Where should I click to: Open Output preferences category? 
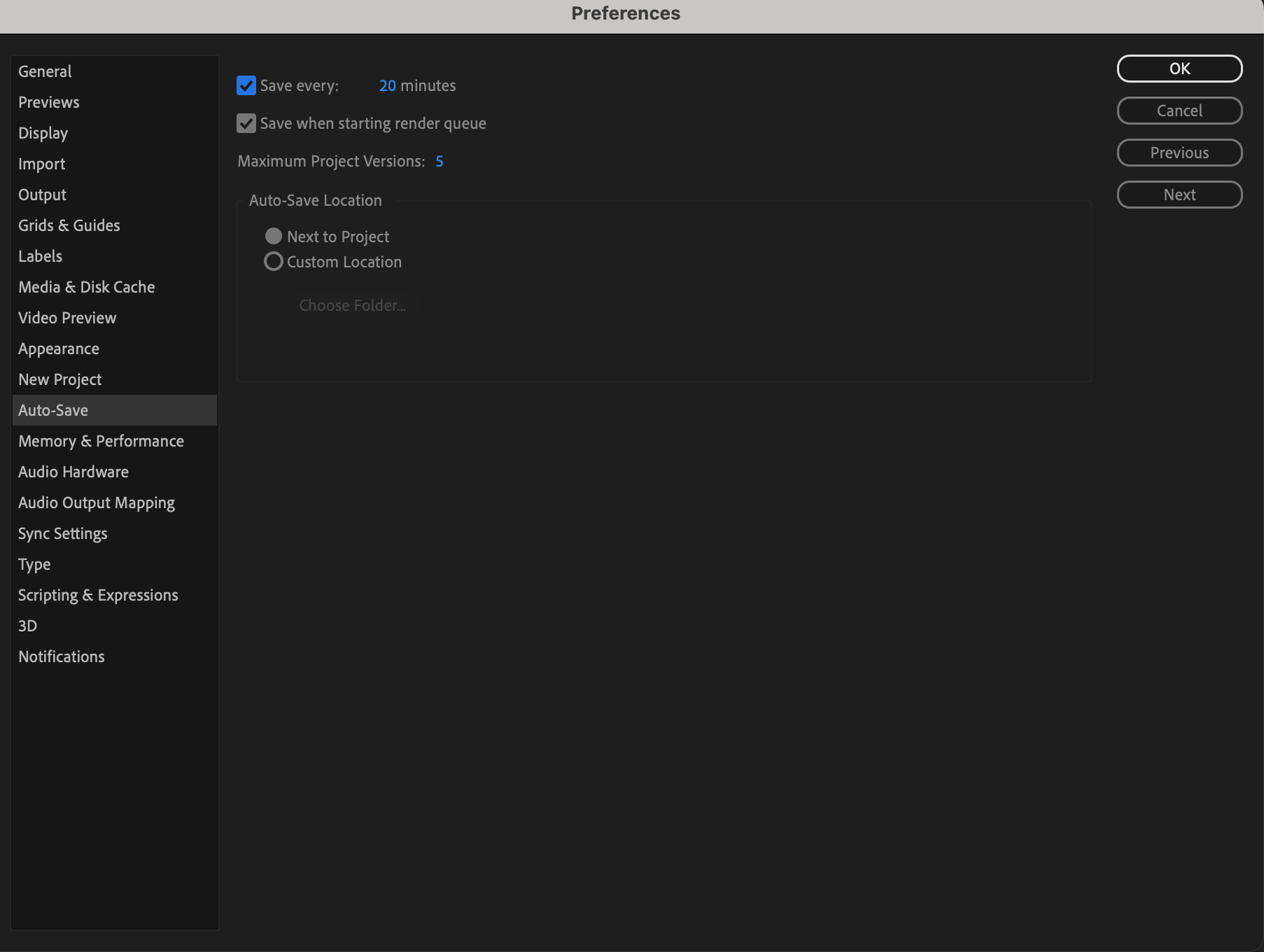pos(115,195)
